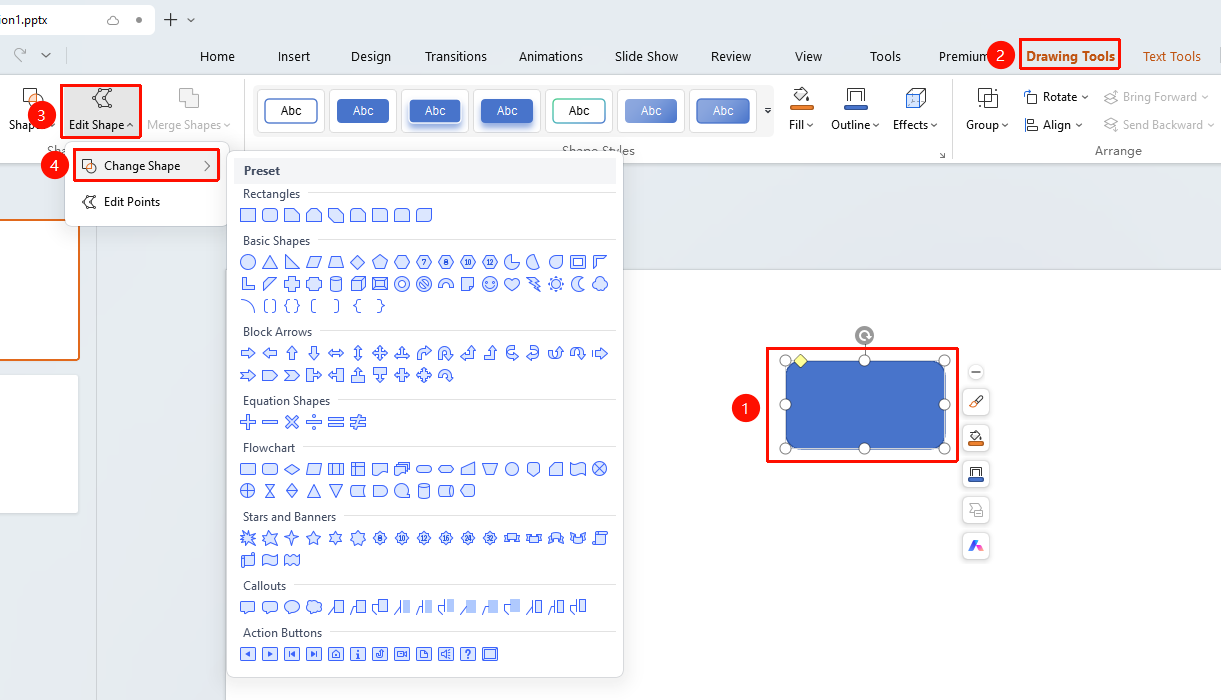Click the Edit Shape button

point(101,110)
